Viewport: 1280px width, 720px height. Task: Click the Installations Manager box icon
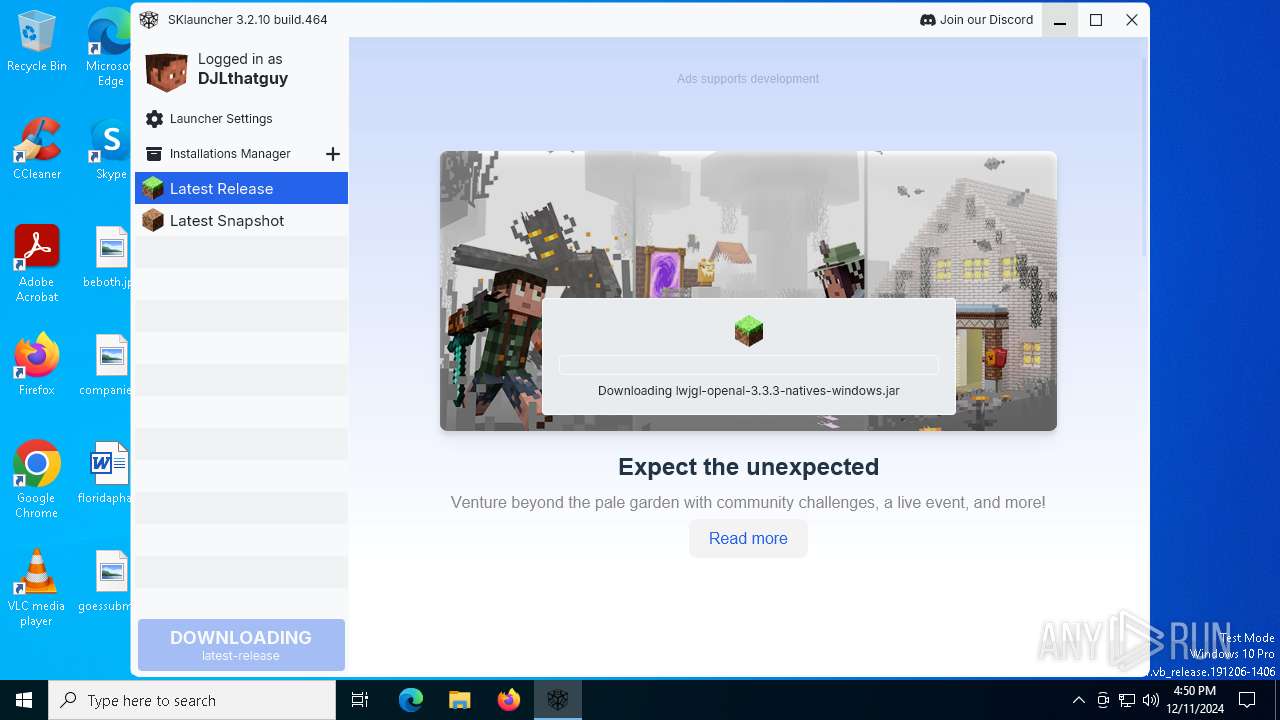click(x=154, y=154)
